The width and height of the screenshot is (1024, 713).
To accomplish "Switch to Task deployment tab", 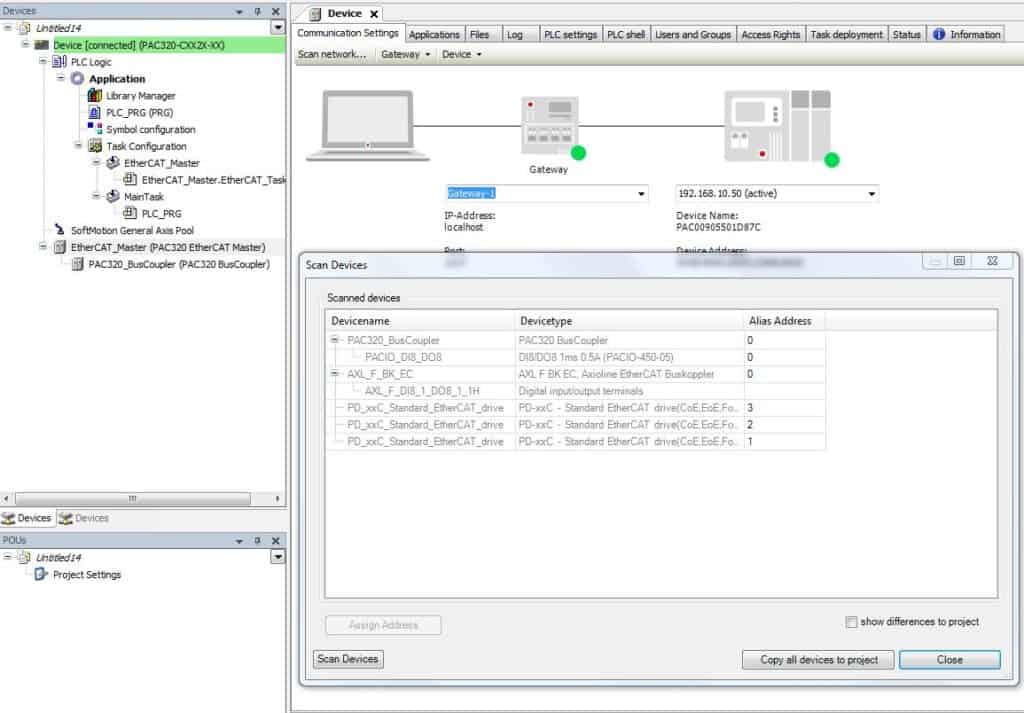I will 846,35.
